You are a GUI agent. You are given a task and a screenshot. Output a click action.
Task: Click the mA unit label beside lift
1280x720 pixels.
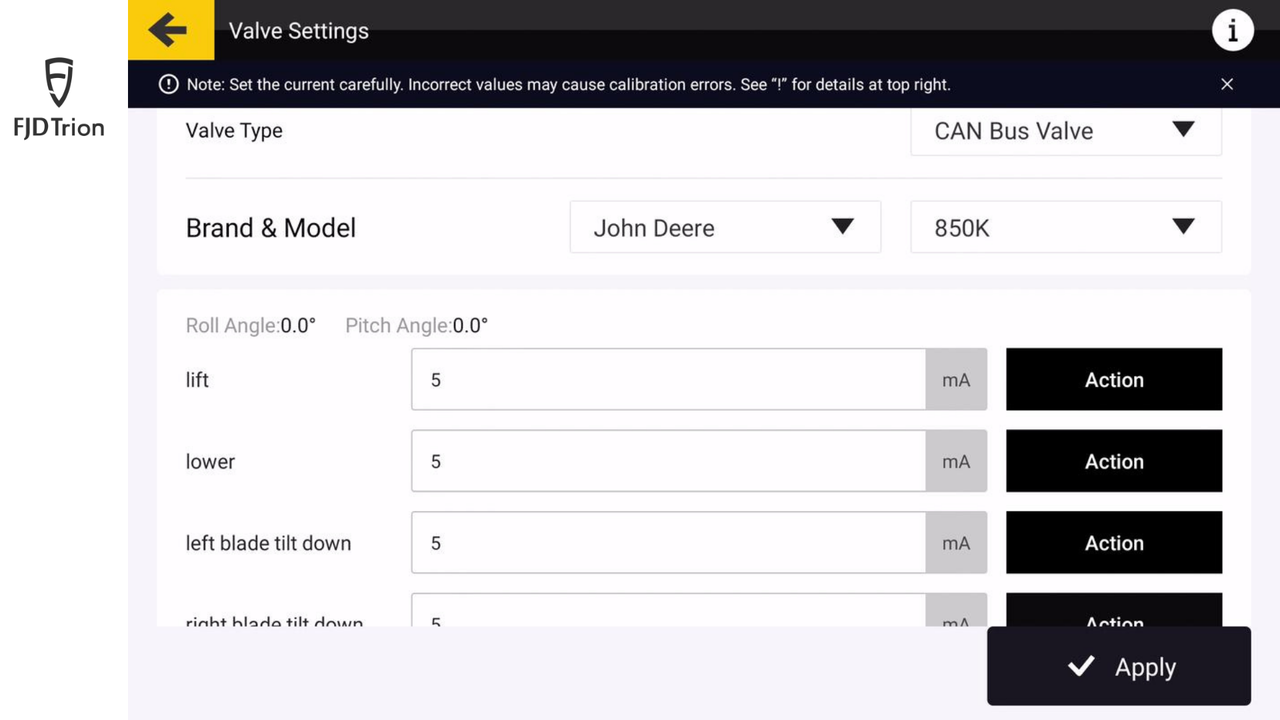pos(956,380)
